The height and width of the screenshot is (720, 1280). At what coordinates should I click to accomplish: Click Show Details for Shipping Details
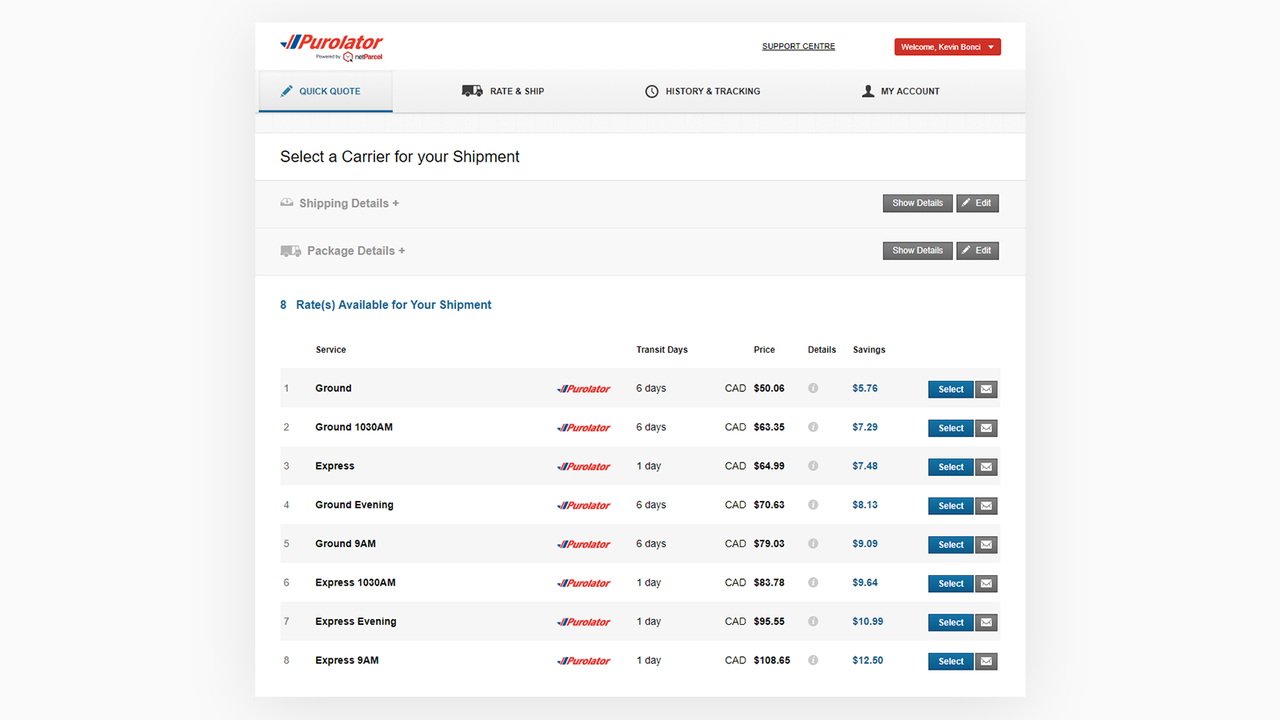[x=917, y=203]
